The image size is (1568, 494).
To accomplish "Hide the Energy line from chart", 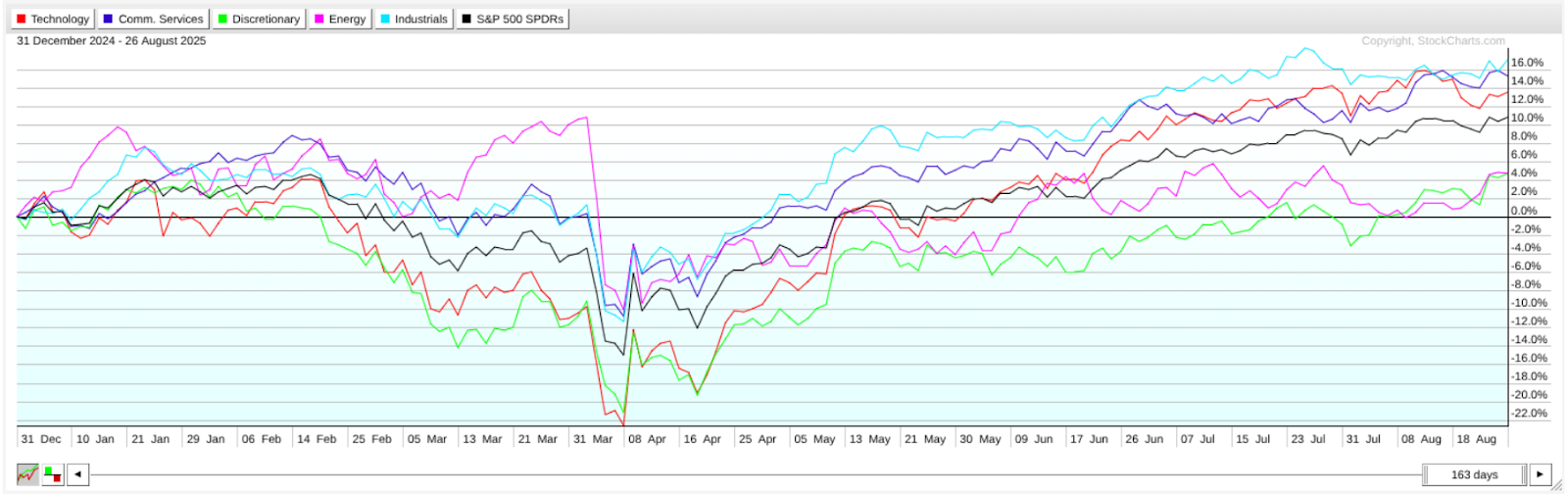I will [339, 19].
